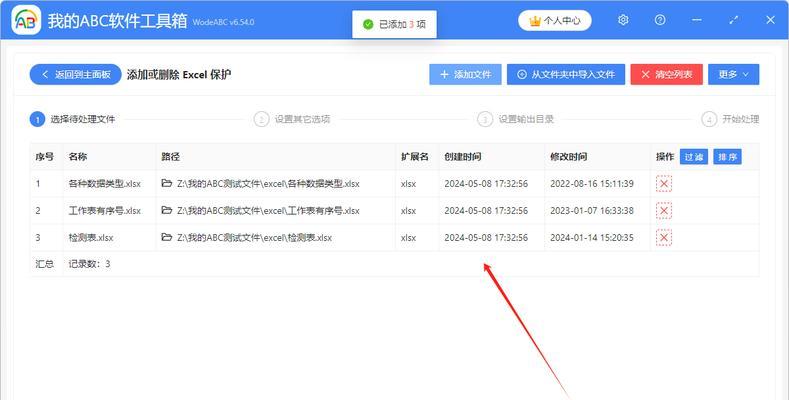Click file name 工作表有序号.xlsx in name column
The height and width of the screenshot is (400, 789).
tap(105, 211)
